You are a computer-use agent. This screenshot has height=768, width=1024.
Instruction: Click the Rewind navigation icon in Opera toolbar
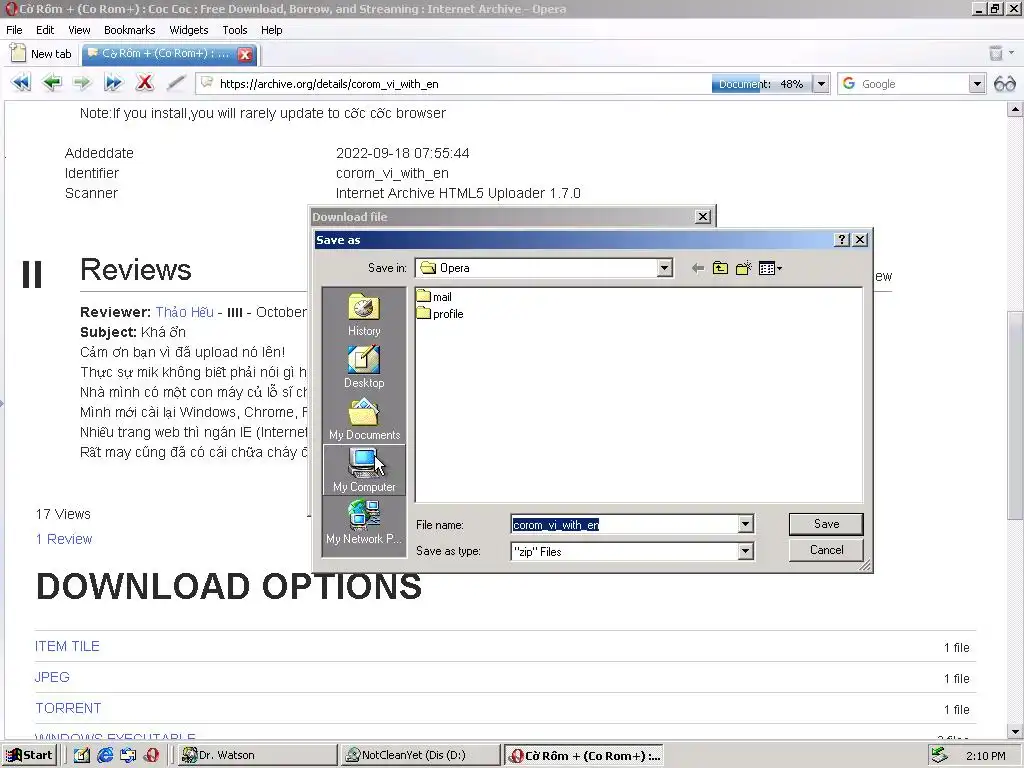[21, 83]
